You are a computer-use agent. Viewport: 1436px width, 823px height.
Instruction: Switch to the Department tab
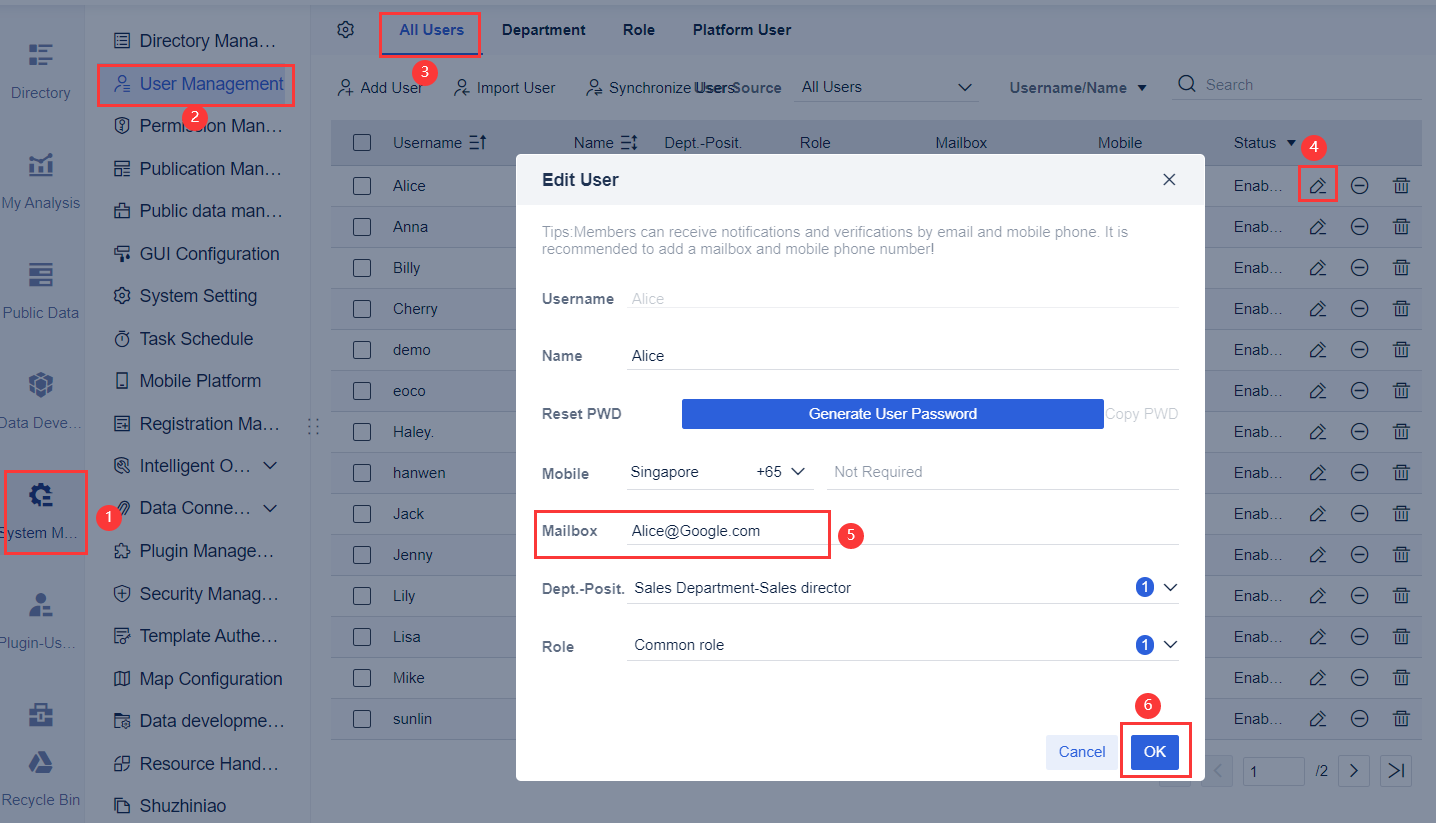click(x=543, y=30)
